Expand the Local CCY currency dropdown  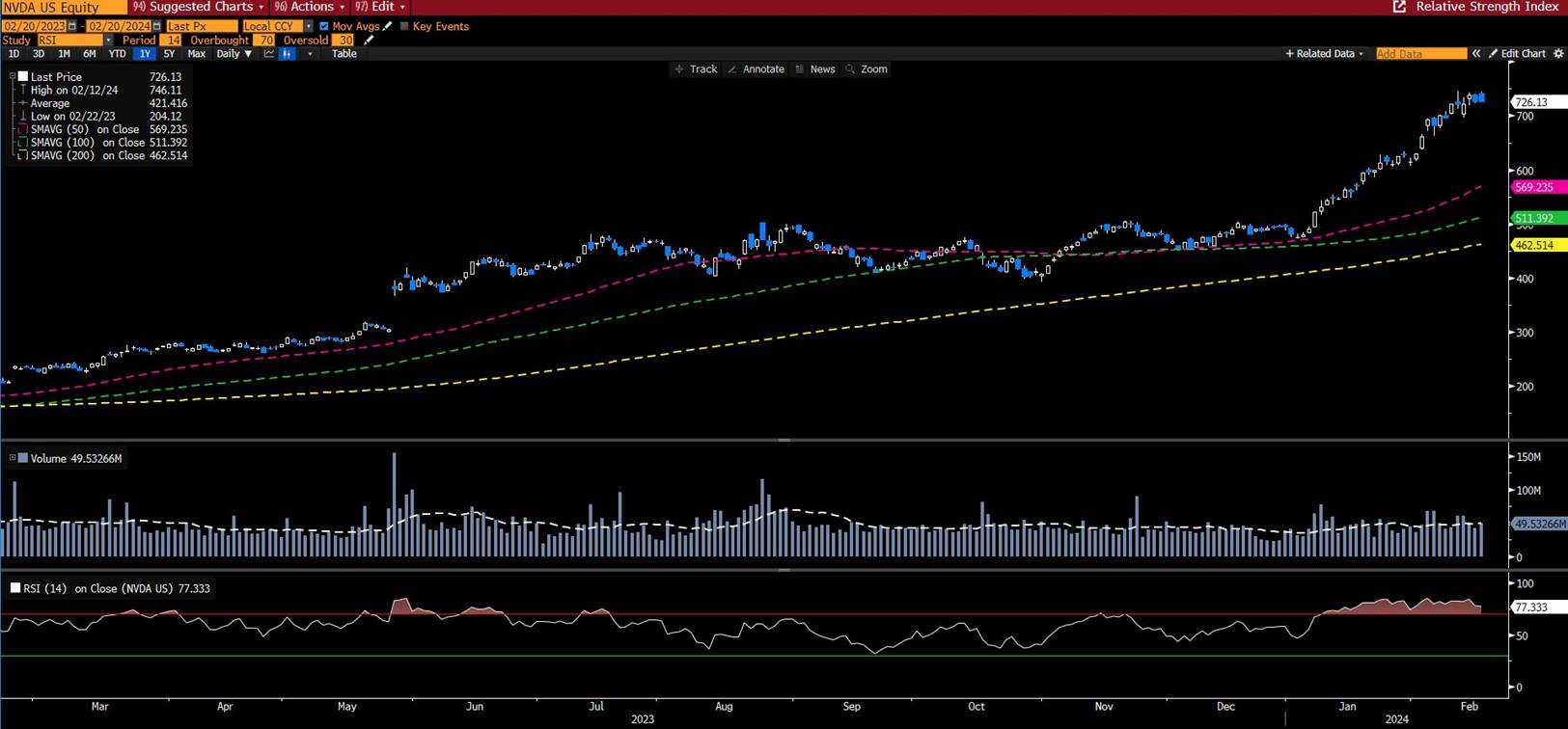[x=308, y=26]
